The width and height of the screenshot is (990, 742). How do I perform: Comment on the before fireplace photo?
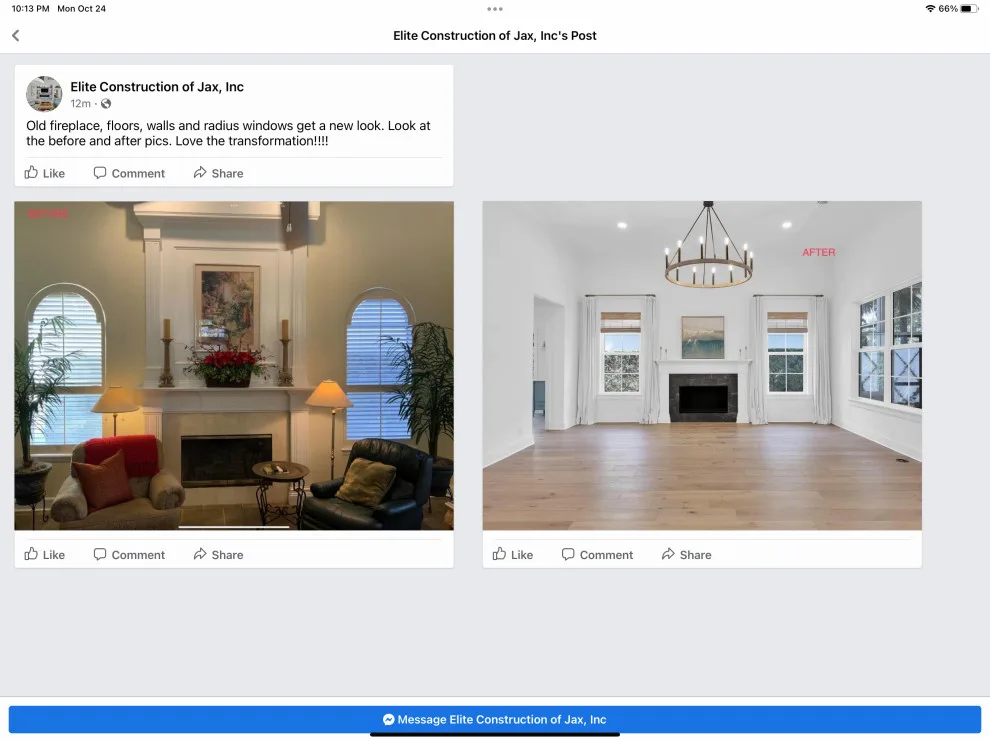pyautogui.click(x=129, y=554)
